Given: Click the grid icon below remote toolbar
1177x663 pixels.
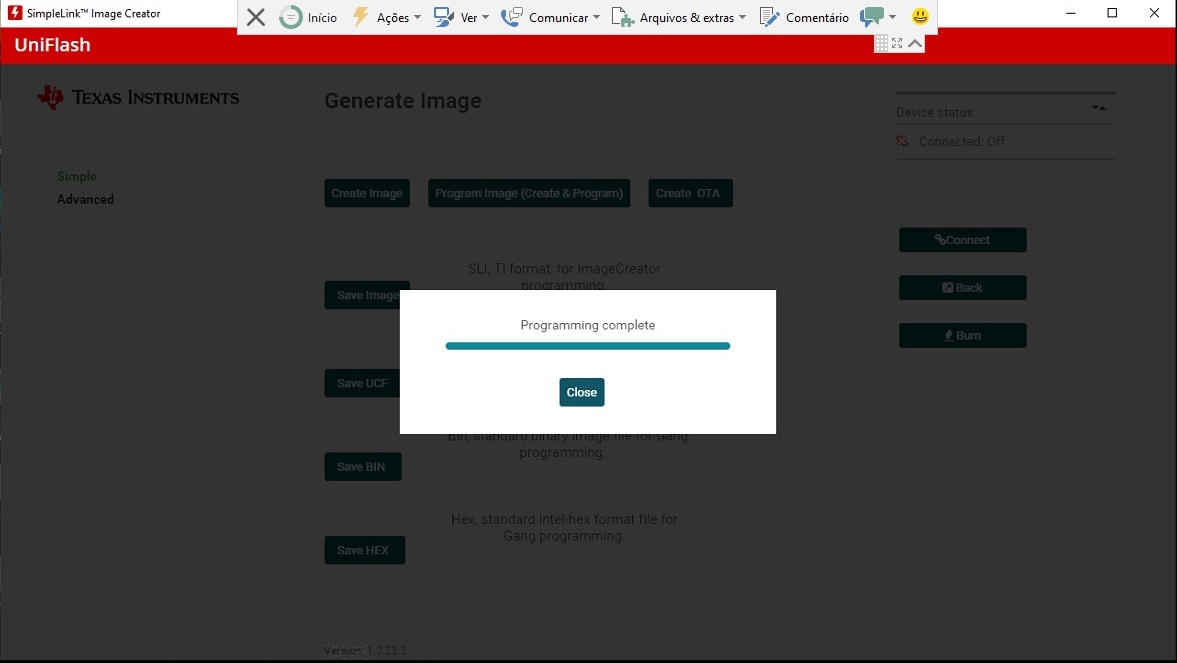Looking at the screenshot, I should pyautogui.click(x=881, y=44).
